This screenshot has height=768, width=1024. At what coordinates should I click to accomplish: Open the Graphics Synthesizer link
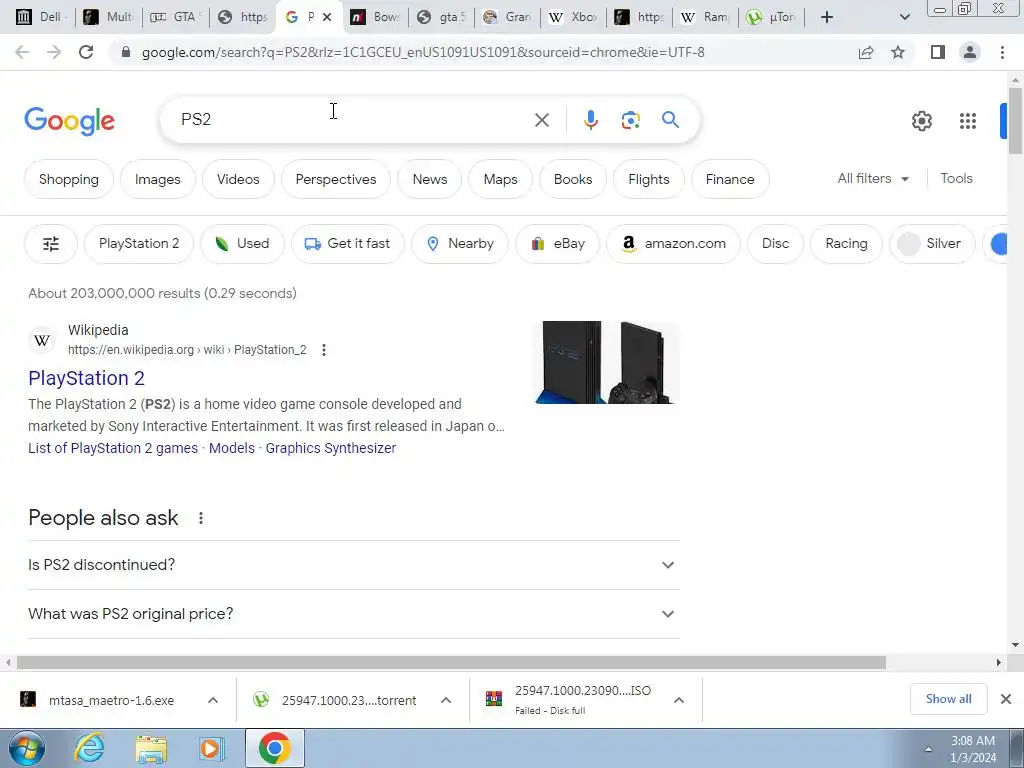(330, 448)
